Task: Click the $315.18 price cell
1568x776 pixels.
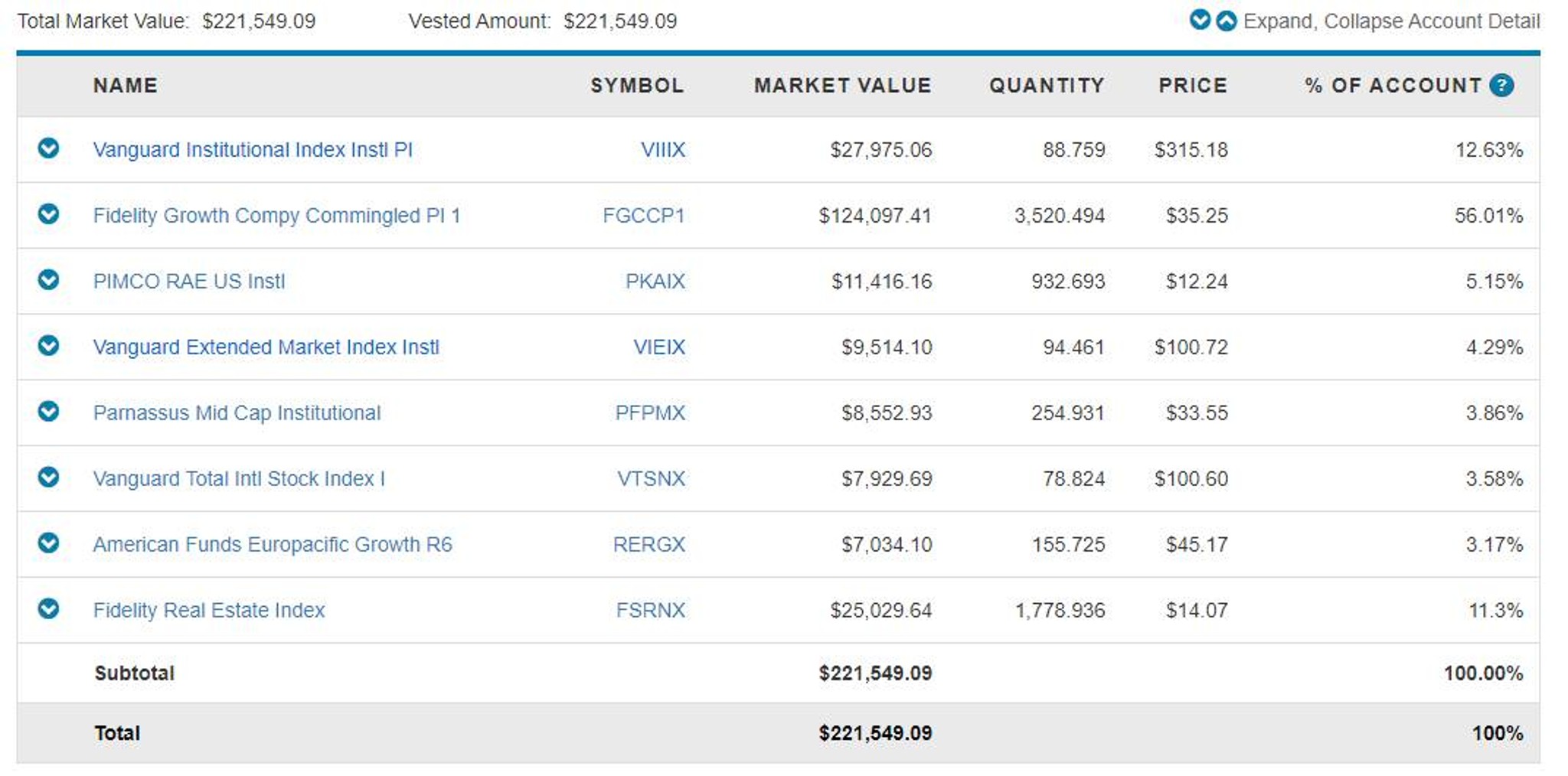Action: [1191, 149]
